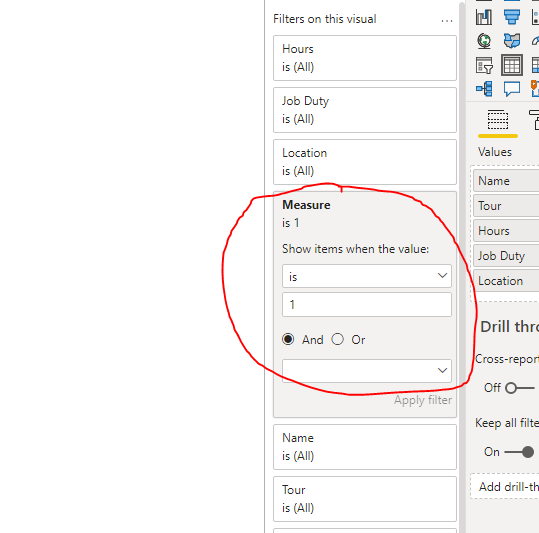The width and height of the screenshot is (539, 533).
Task: Open more options for Filters on this visual
Action: click(447, 21)
